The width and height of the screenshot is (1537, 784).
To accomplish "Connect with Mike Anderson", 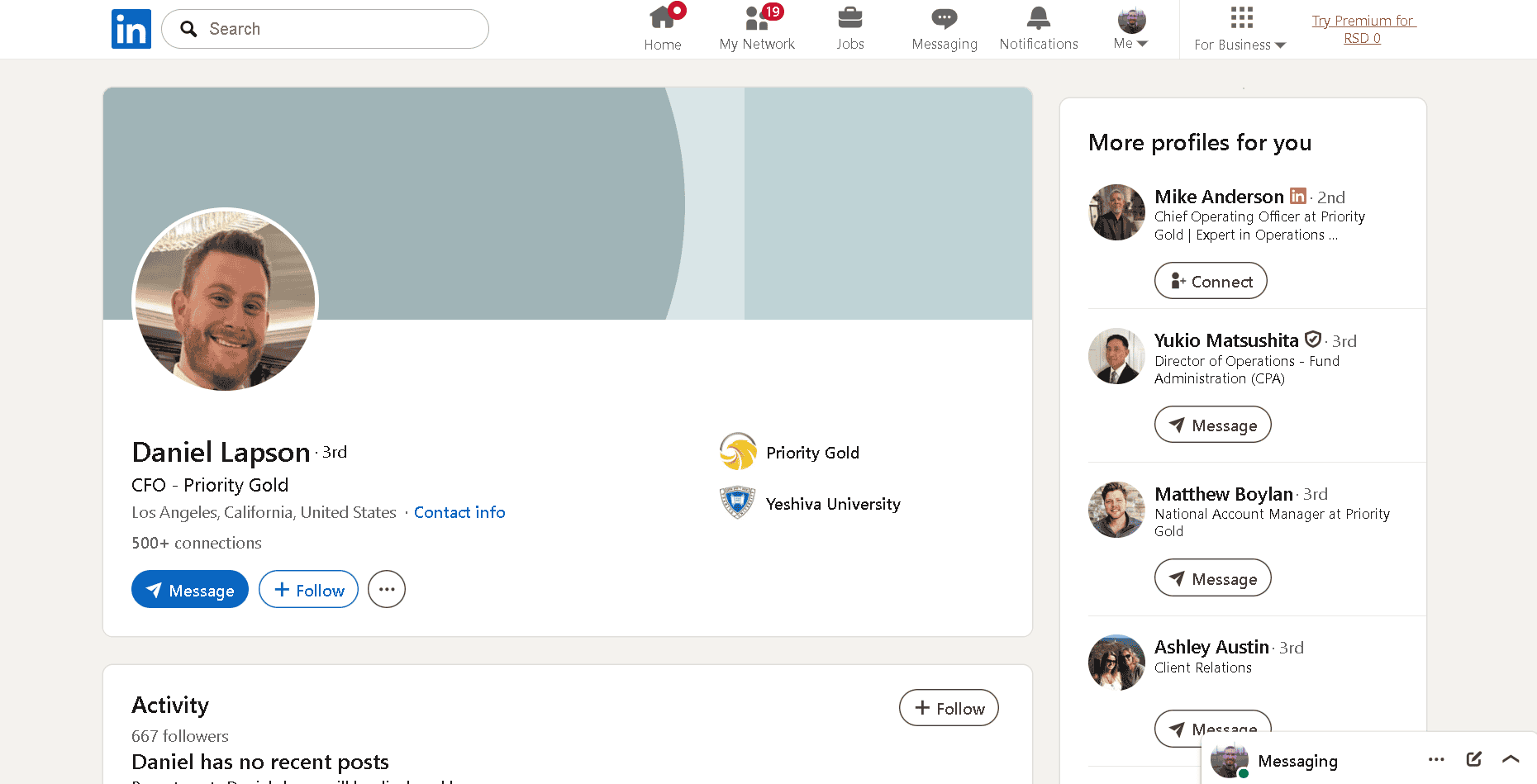I will (x=1211, y=281).
